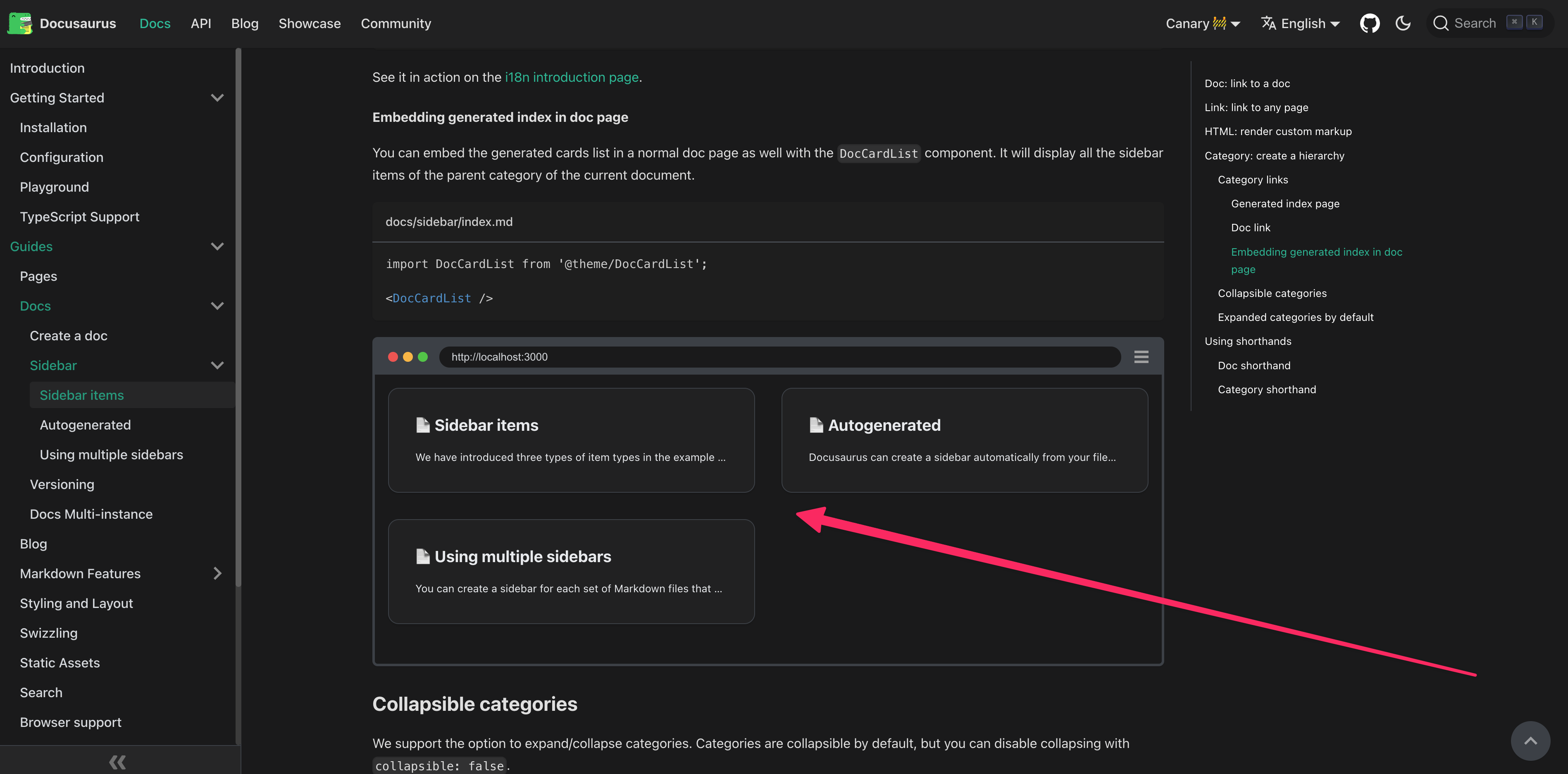This screenshot has height=774, width=1568.
Task: Open Installation in the sidebar
Action: click(x=54, y=128)
